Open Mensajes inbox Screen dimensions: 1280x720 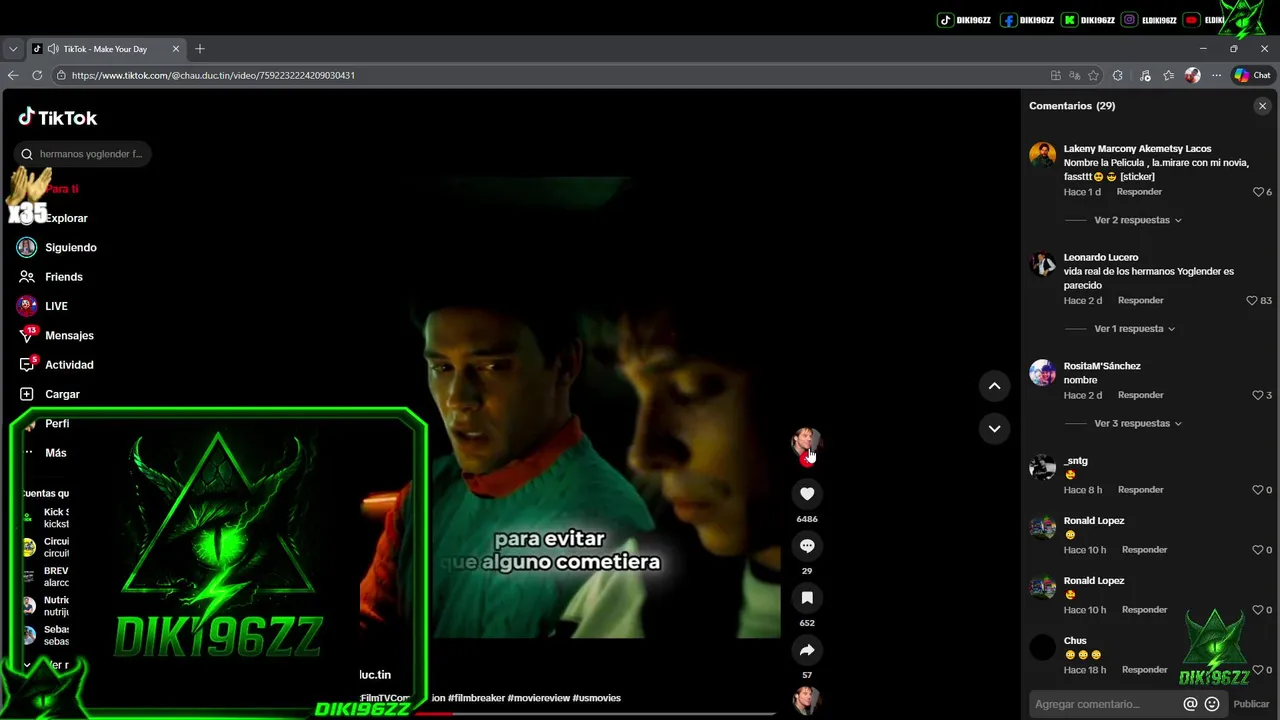56,335
